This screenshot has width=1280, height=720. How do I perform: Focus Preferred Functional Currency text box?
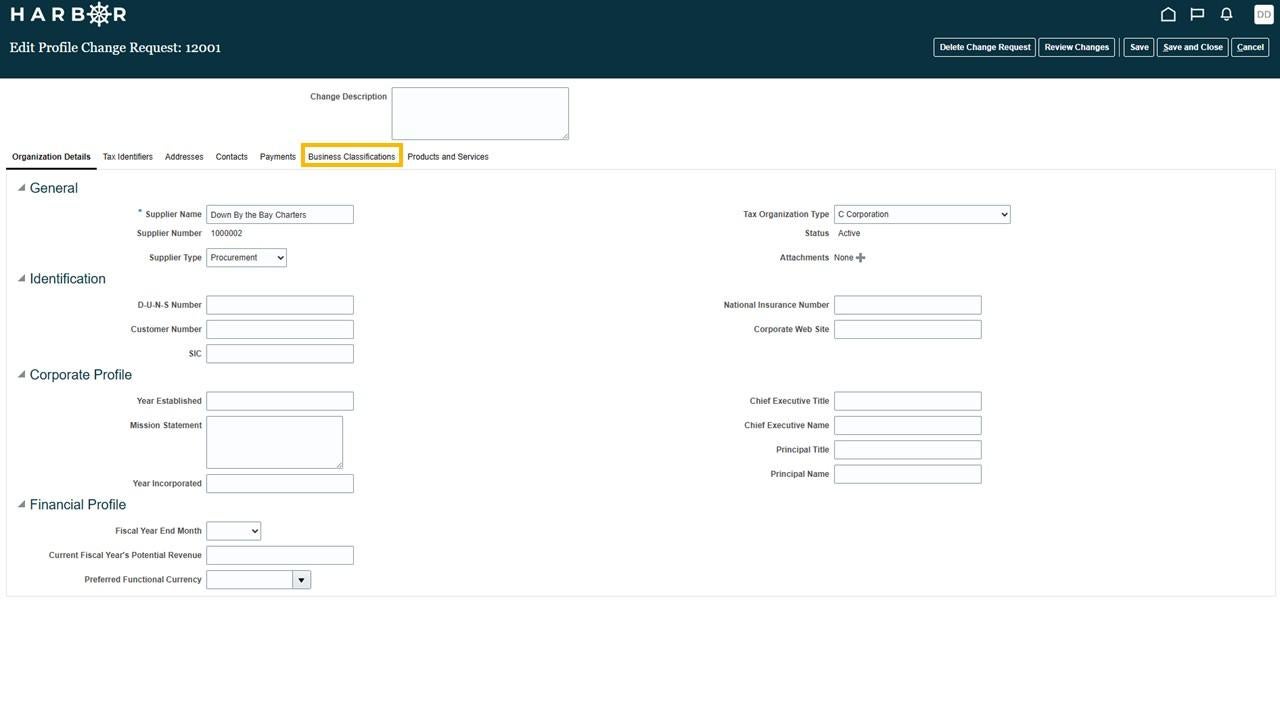click(x=250, y=580)
